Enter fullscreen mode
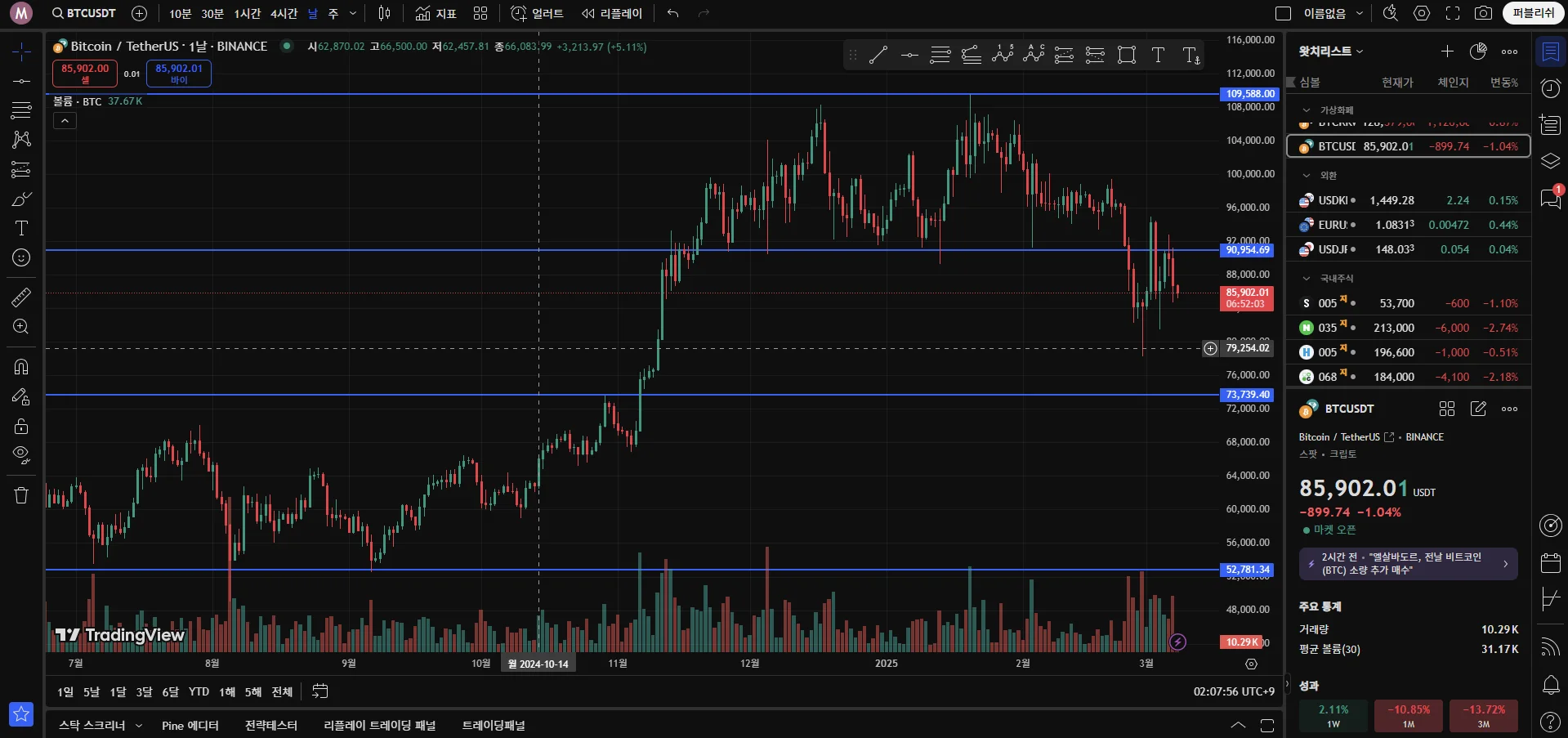 click(1453, 13)
